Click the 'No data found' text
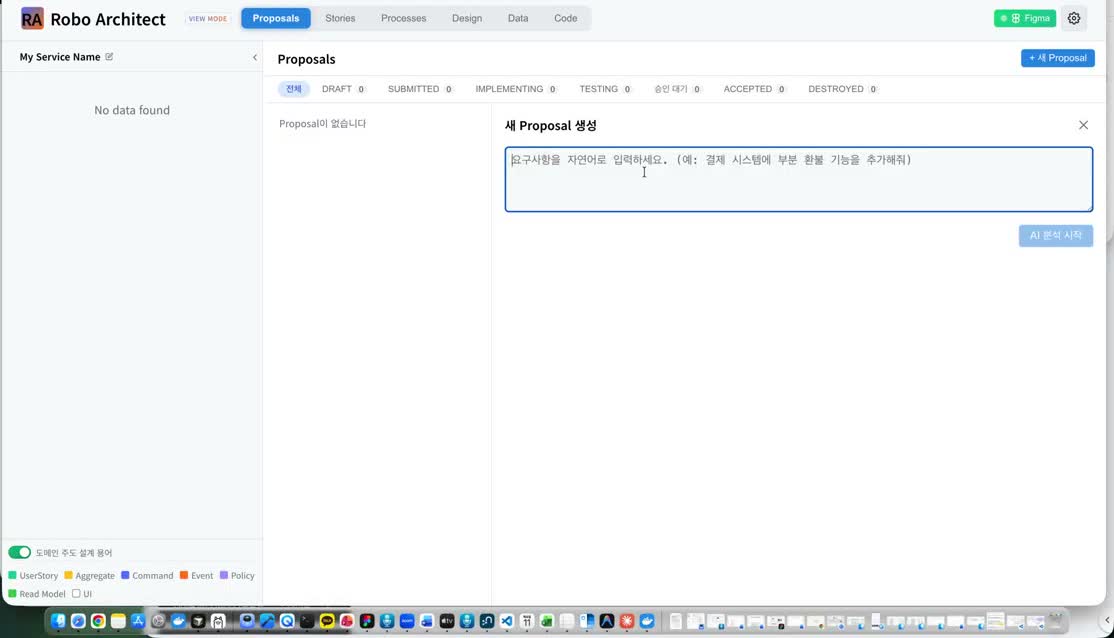 pyautogui.click(x=132, y=110)
